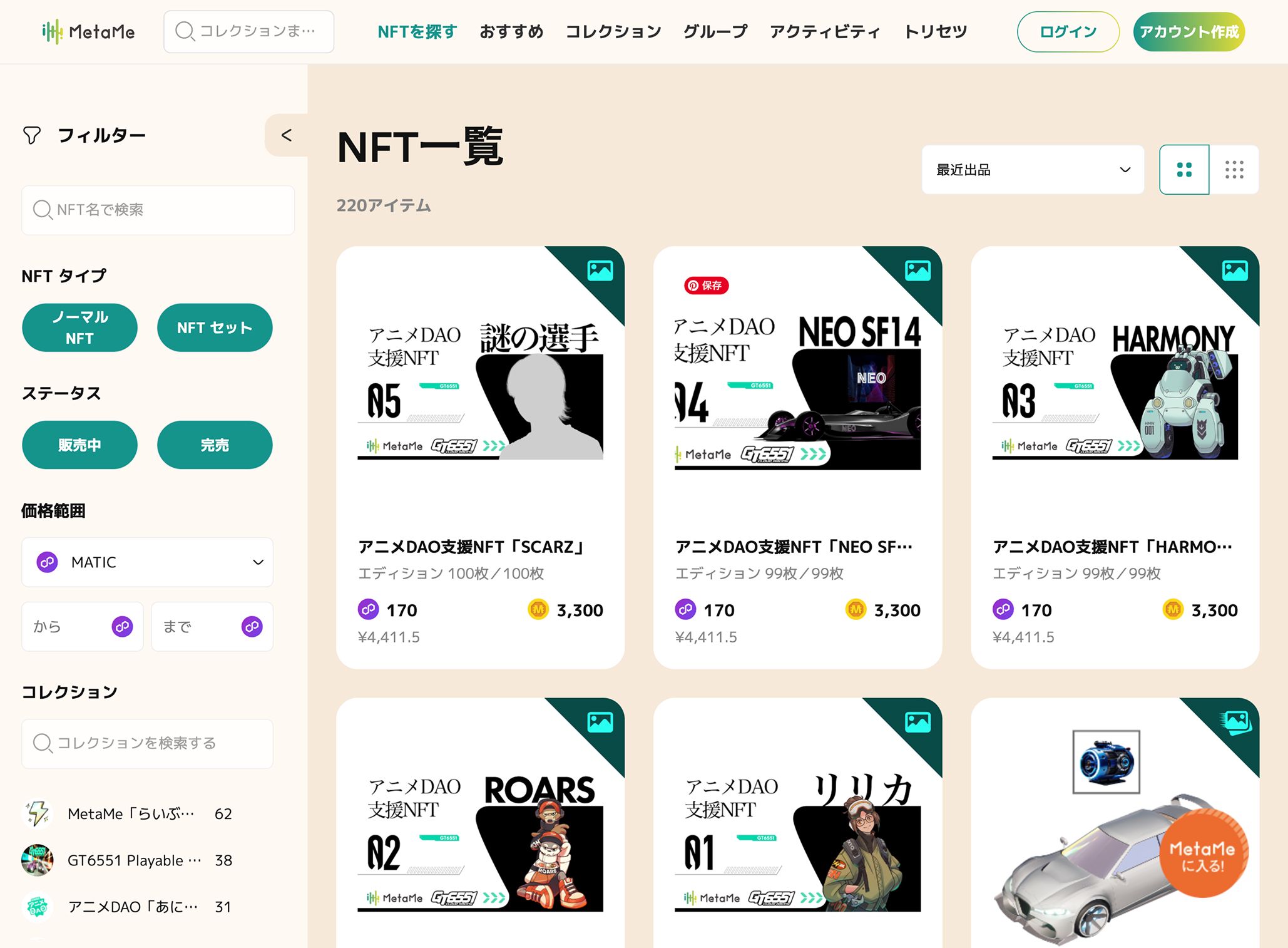Click the ログイン button
Viewport: 1288px width, 948px height.
[x=1068, y=32]
